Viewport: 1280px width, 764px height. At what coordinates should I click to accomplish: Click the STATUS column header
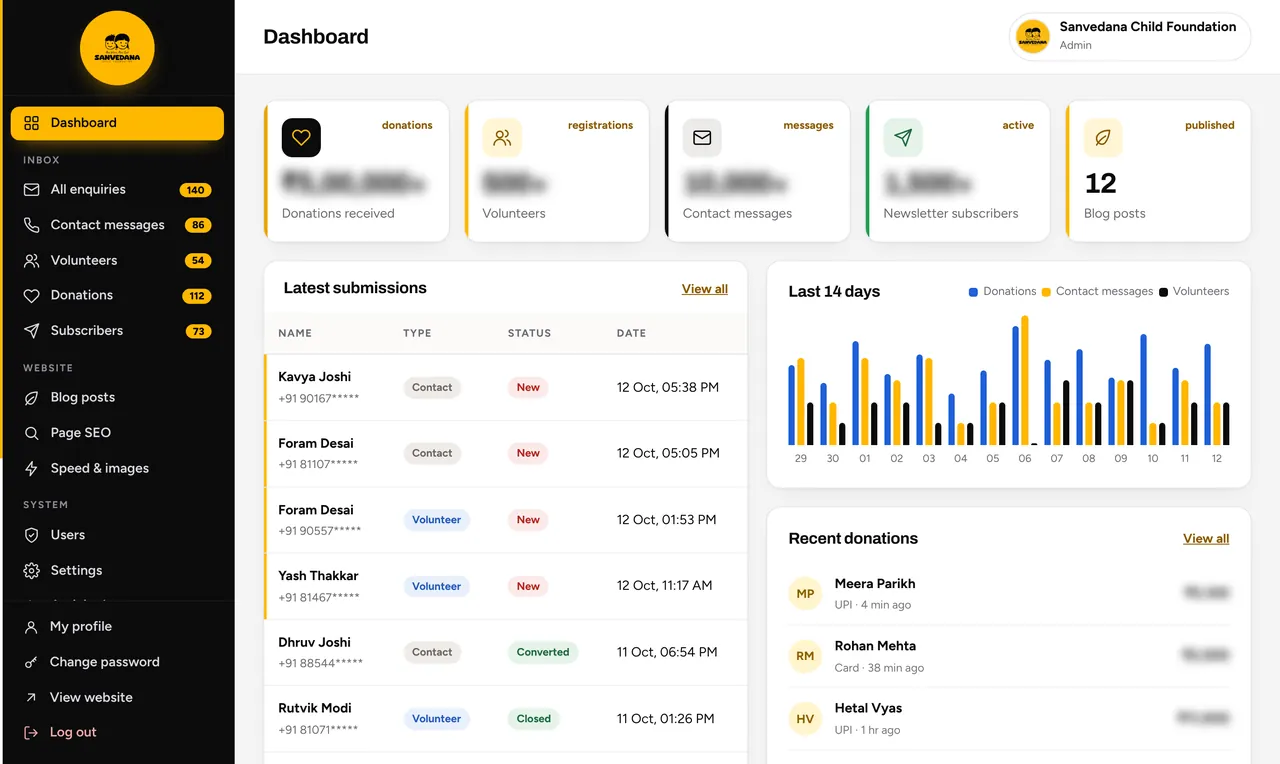click(529, 333)
